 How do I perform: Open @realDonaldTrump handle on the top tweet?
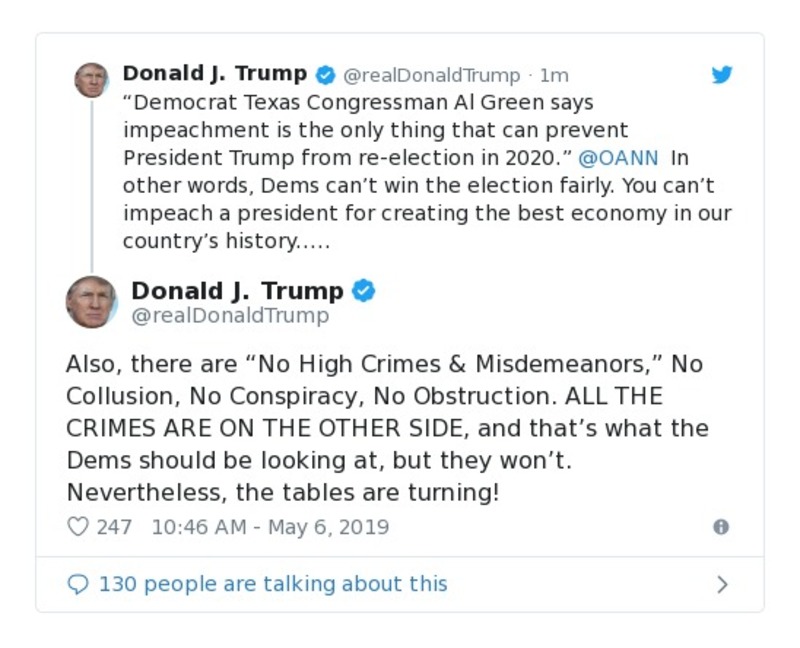pyautogui.click(x=427, y=73)
